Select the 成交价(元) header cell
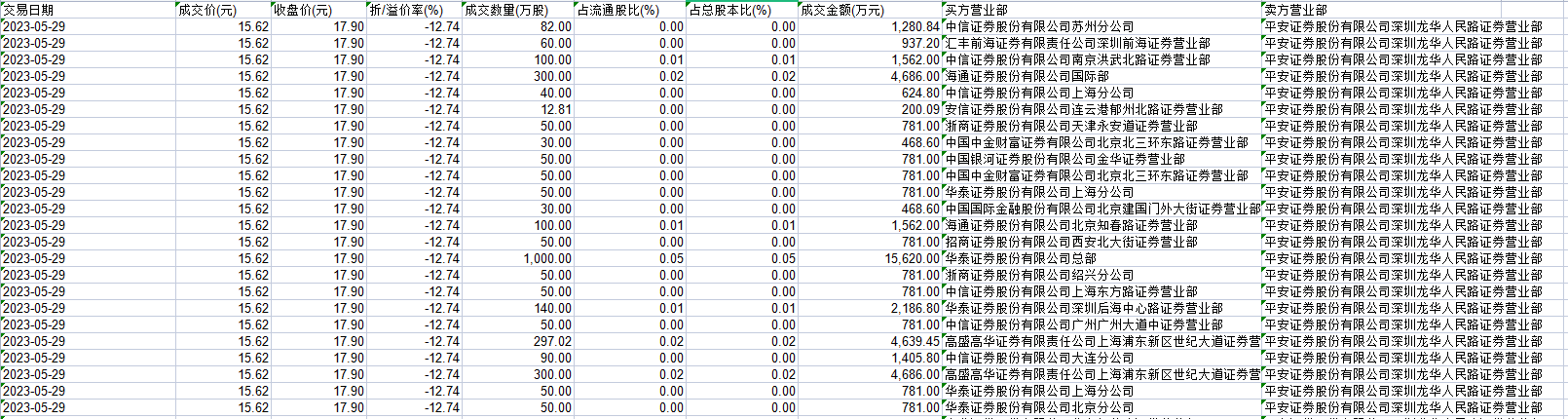This screenshot has width=1568, height=419. pos(223,10)
